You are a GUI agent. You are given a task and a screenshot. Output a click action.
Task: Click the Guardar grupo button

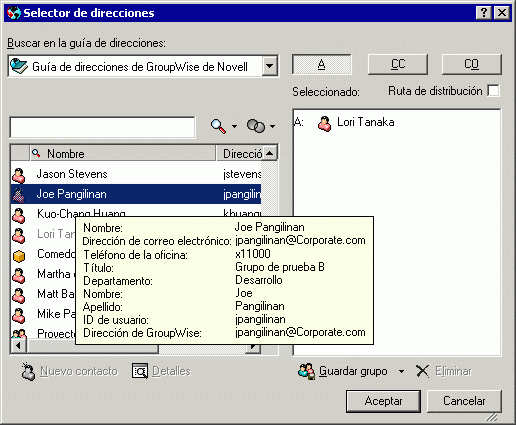click(343, 371)
